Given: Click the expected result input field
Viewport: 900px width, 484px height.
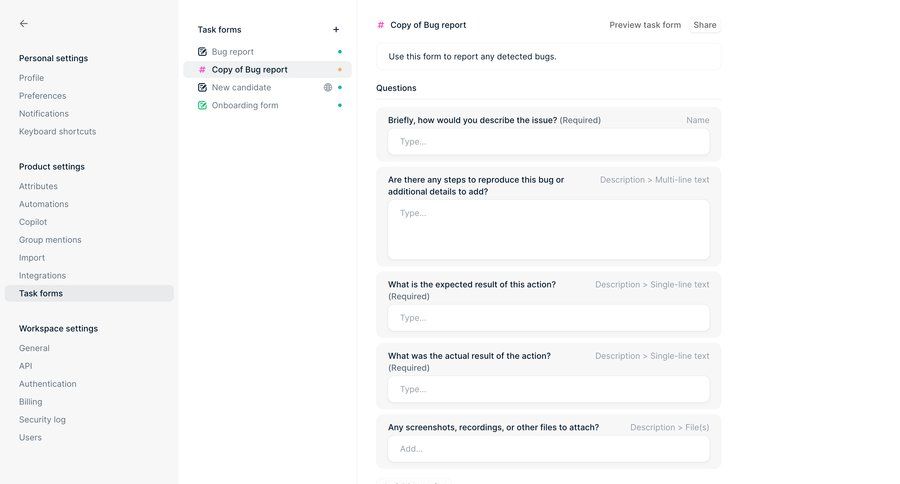Looking at the screenshot, I should click(548, 317).
